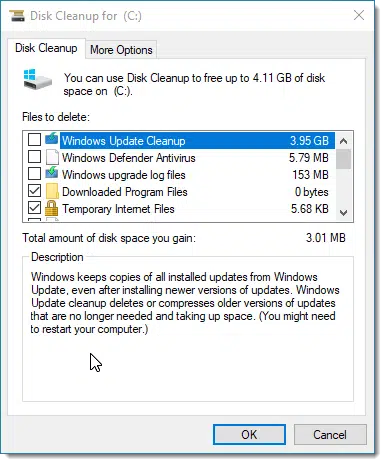Click the Windows Update Cleanup row icon
Viewport: 385px width, 464px height.
point(52,139)
